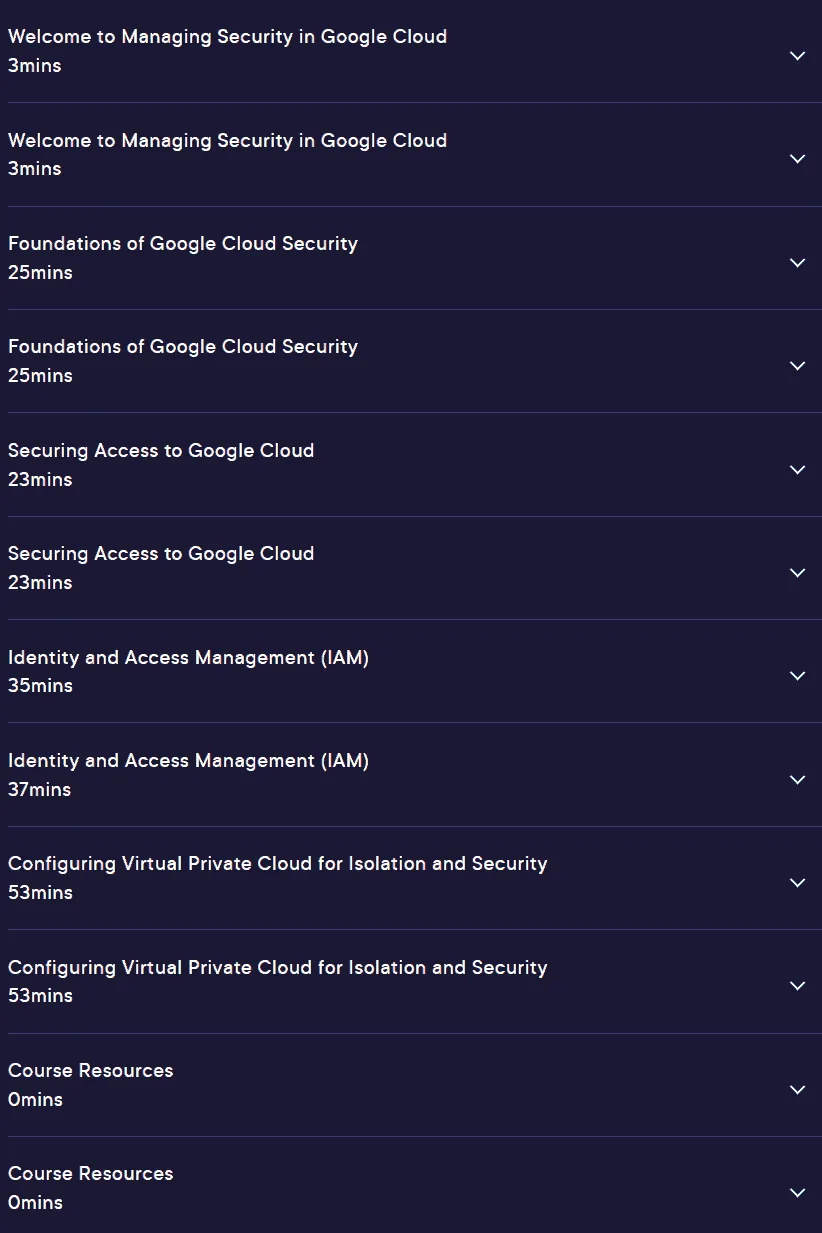
Task: Select the second 'Configuring Virtual Private Cloud for Isolation' title
Action: tap(278, 968)
